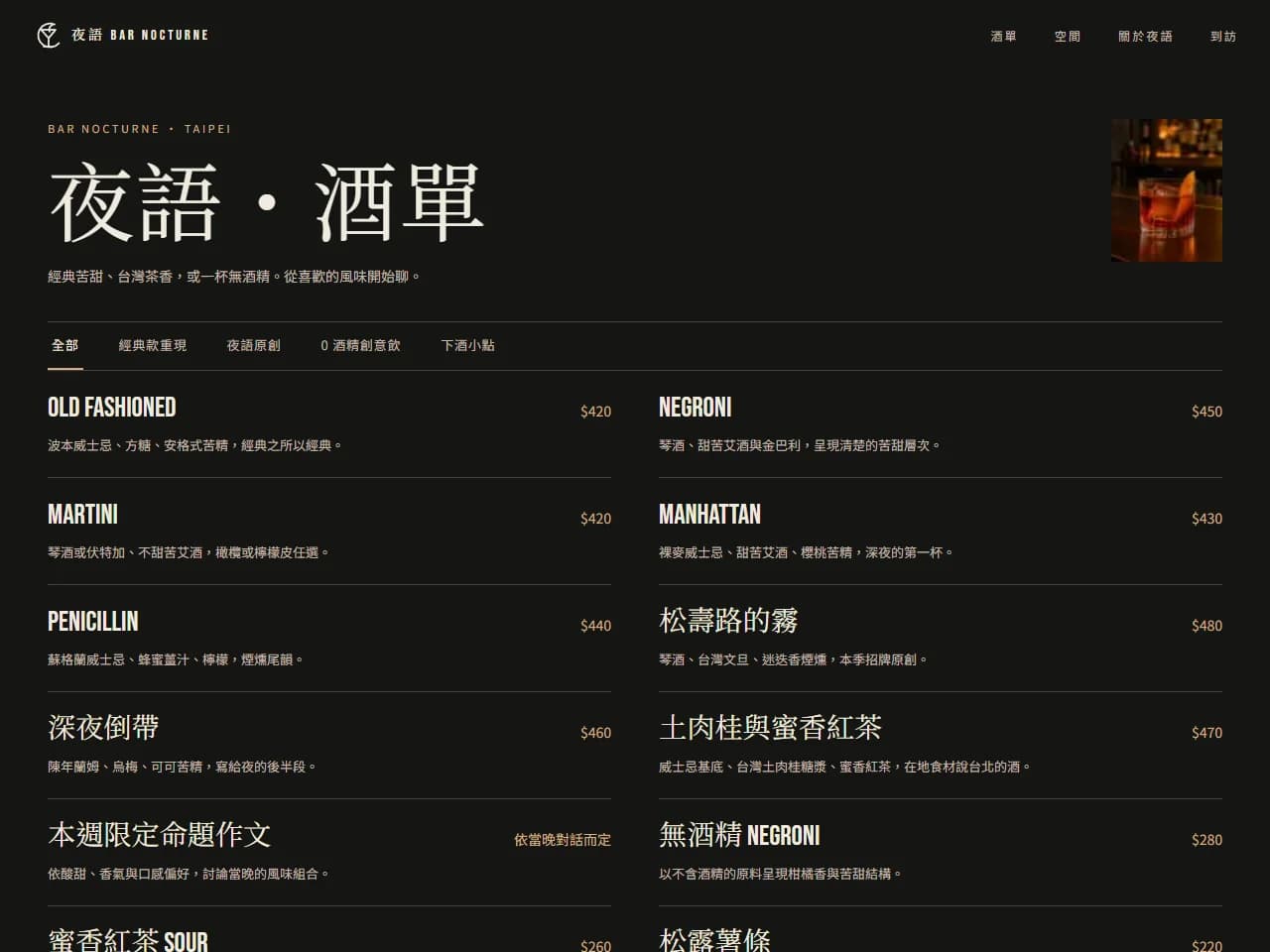The image size is (1270, 952).
Task: Click the 松壽路的霧 item title
Action: pyautogui.click(x=728, y=621)
